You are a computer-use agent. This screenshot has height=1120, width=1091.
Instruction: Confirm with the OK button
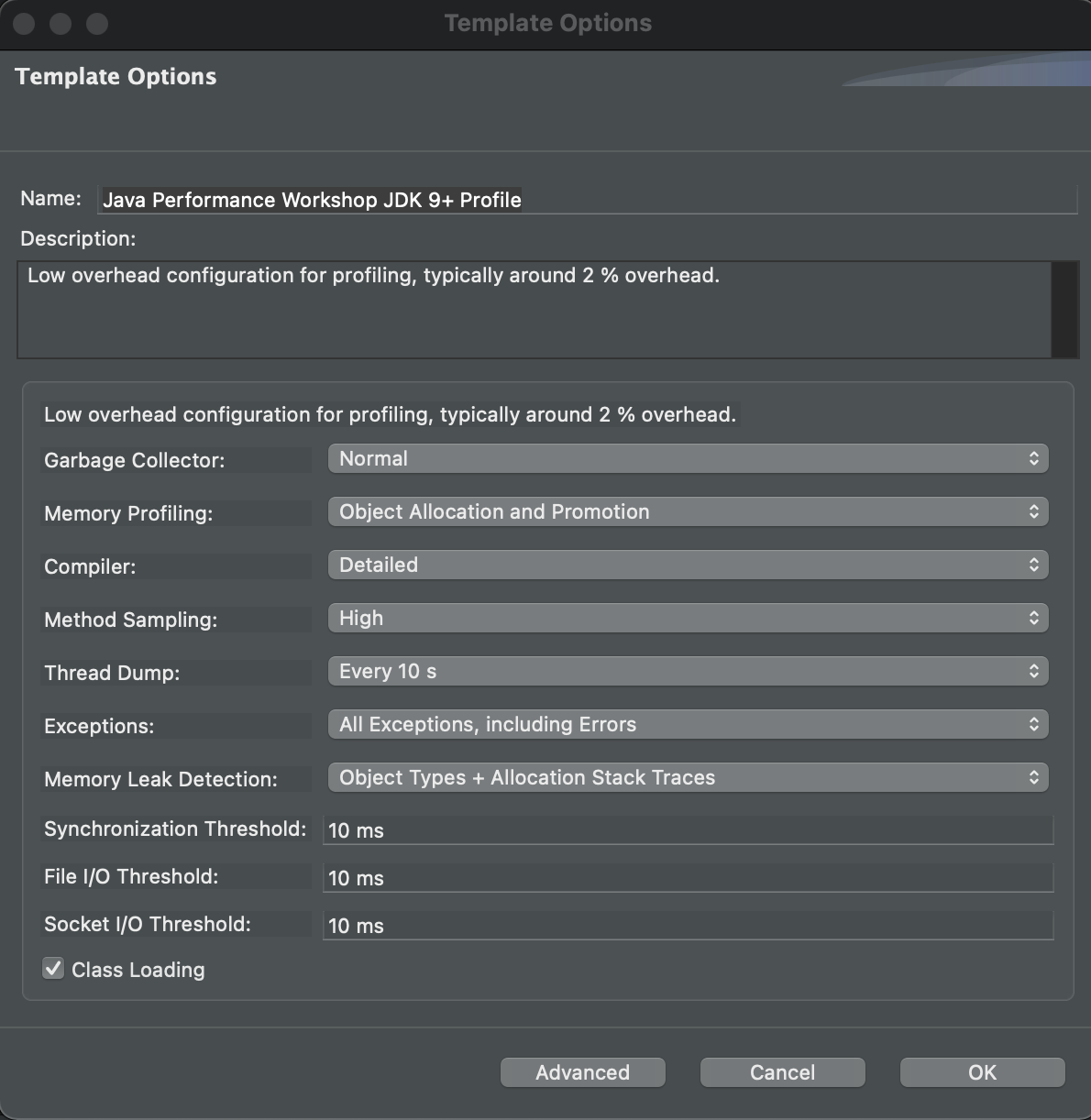(983, 1072)
